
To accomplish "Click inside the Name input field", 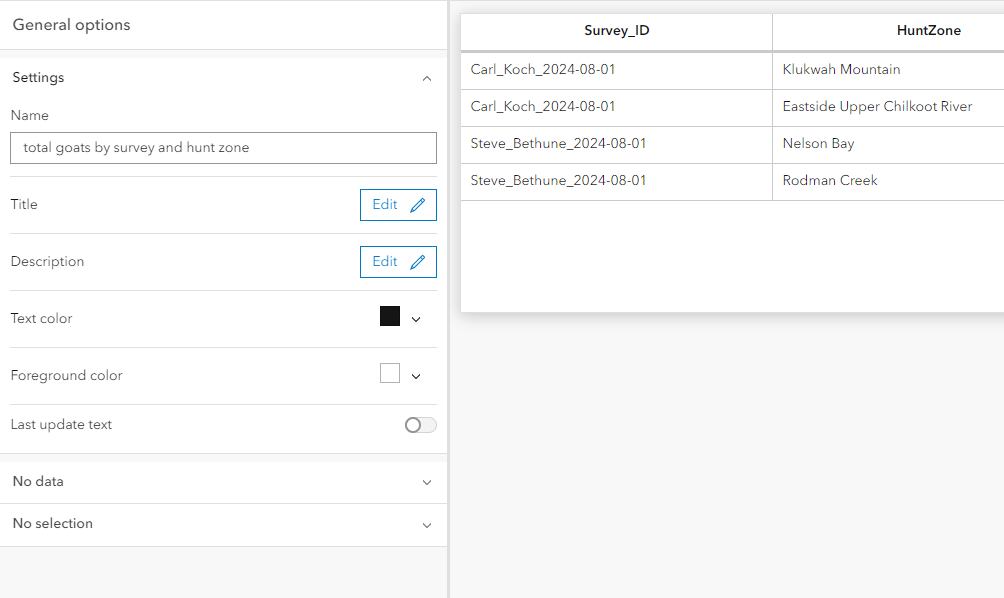I will [x=222, y=147].
